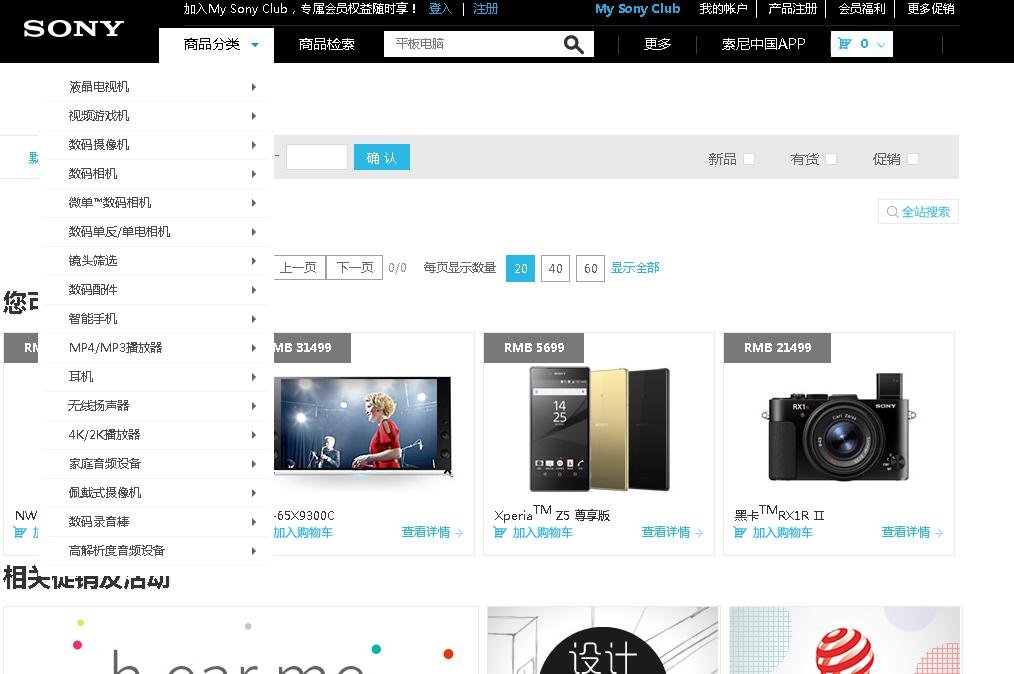This screenshot has width=1014, height=674.
Task: Expand the 液晶电视机 category submenu
Action: point(254,86)
